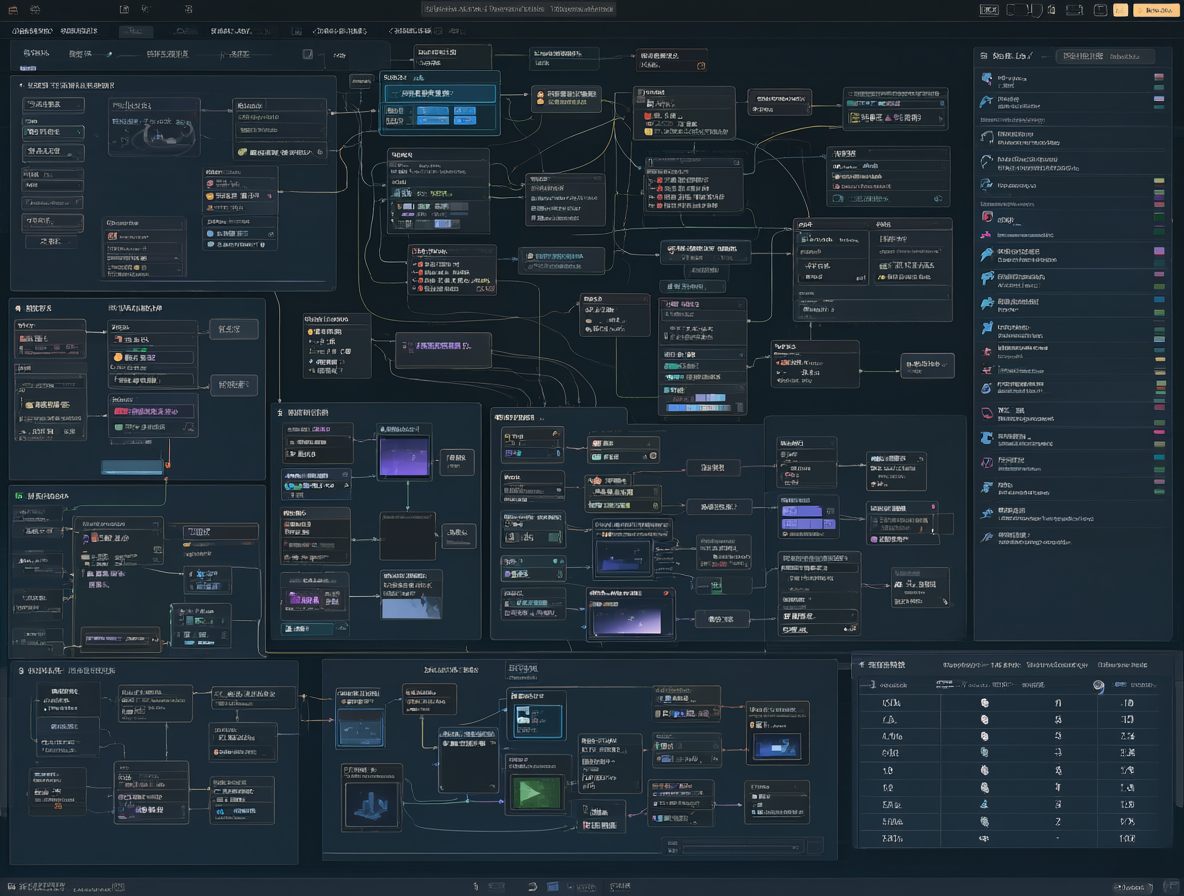This screenshot has width=1184, height=896.
Task: Select the red square icon in right list panel
Action: click(x=987, y=217)
